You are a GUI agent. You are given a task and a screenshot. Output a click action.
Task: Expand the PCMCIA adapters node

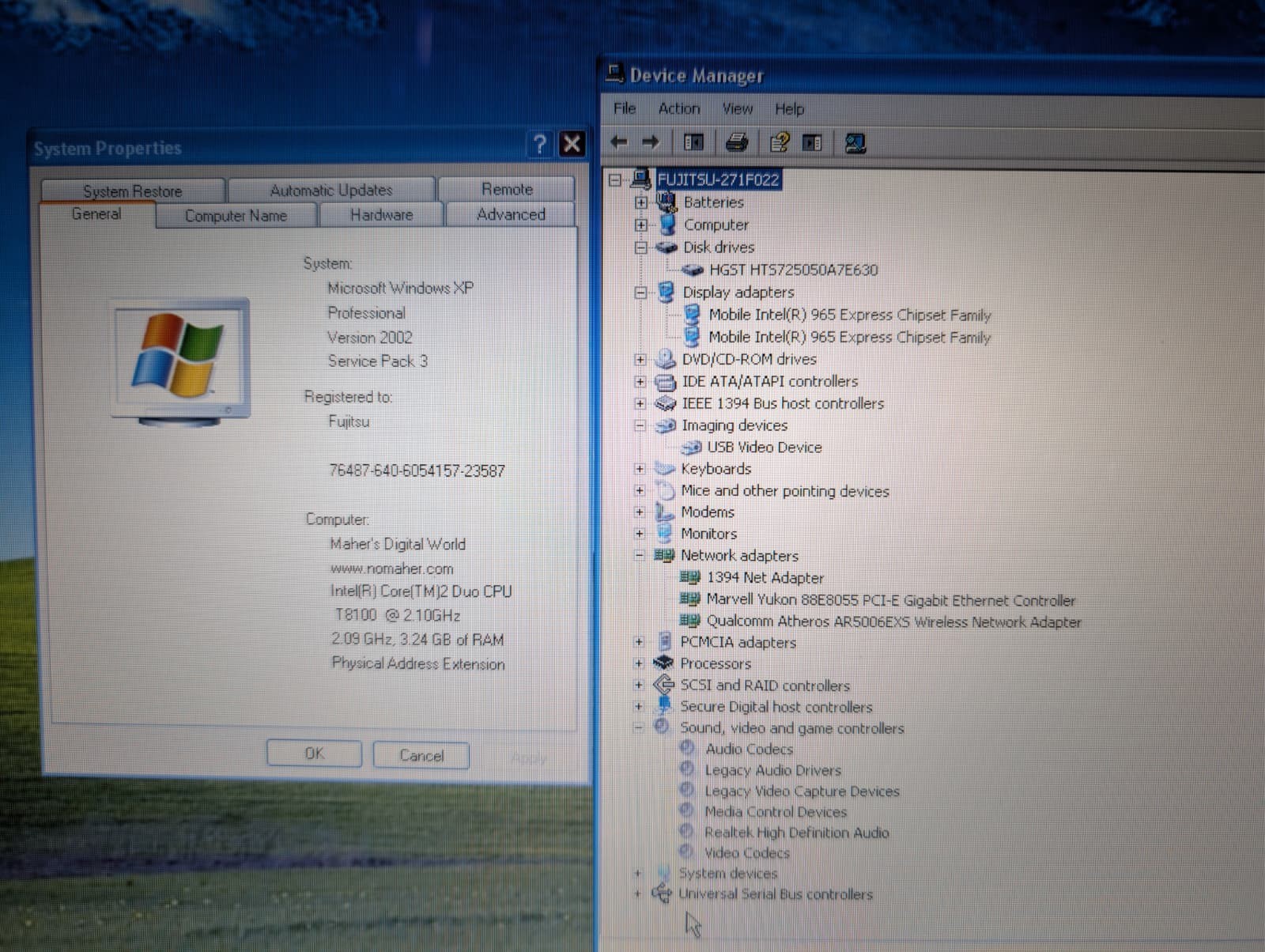tap(638, 642)
